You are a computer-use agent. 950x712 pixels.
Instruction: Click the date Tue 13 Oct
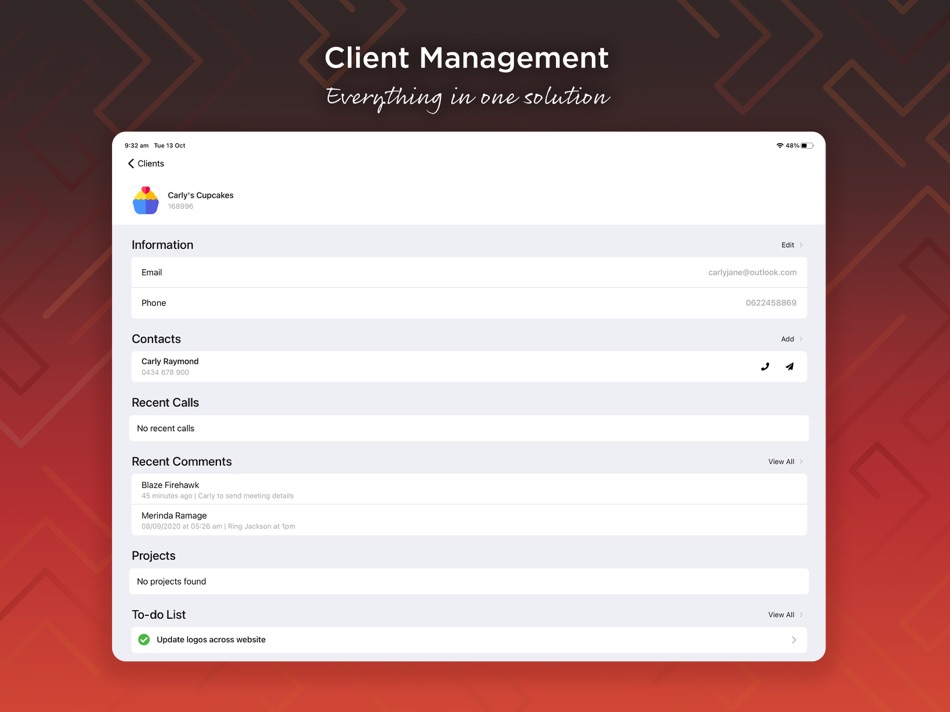(x=170, y=145)
